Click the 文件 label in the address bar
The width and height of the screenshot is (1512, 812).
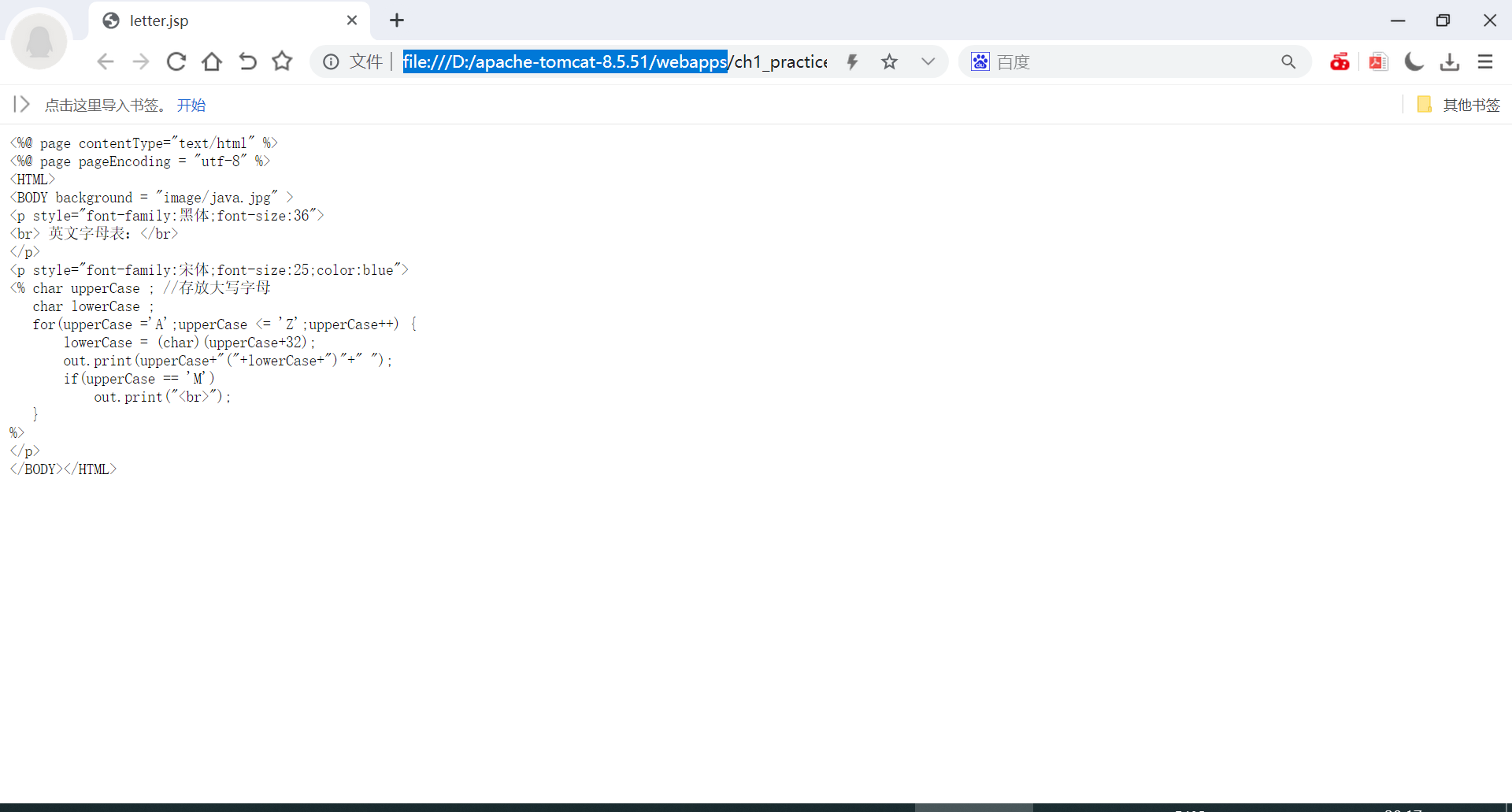366,61
